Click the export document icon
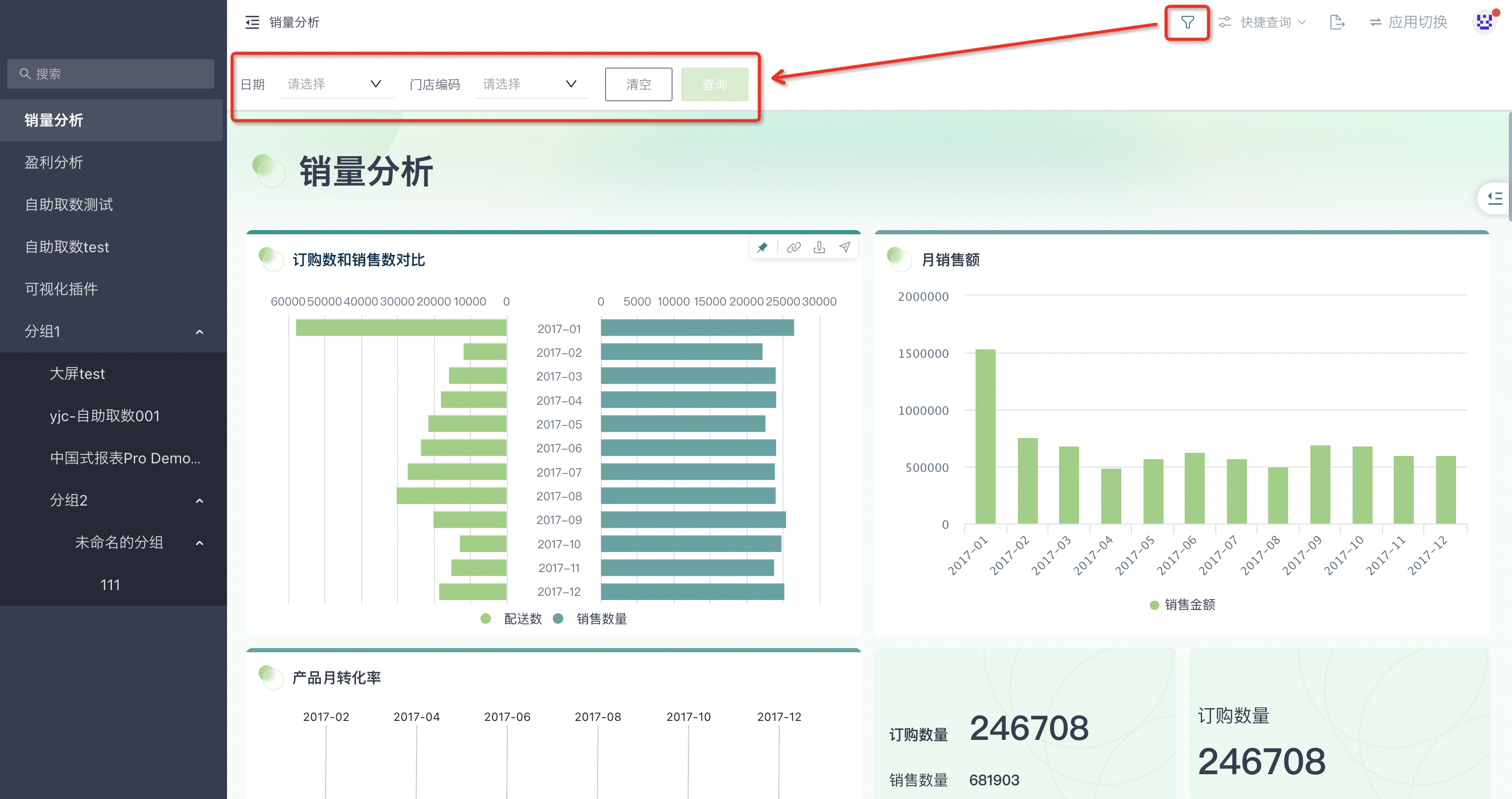 tap(1337, 22)
